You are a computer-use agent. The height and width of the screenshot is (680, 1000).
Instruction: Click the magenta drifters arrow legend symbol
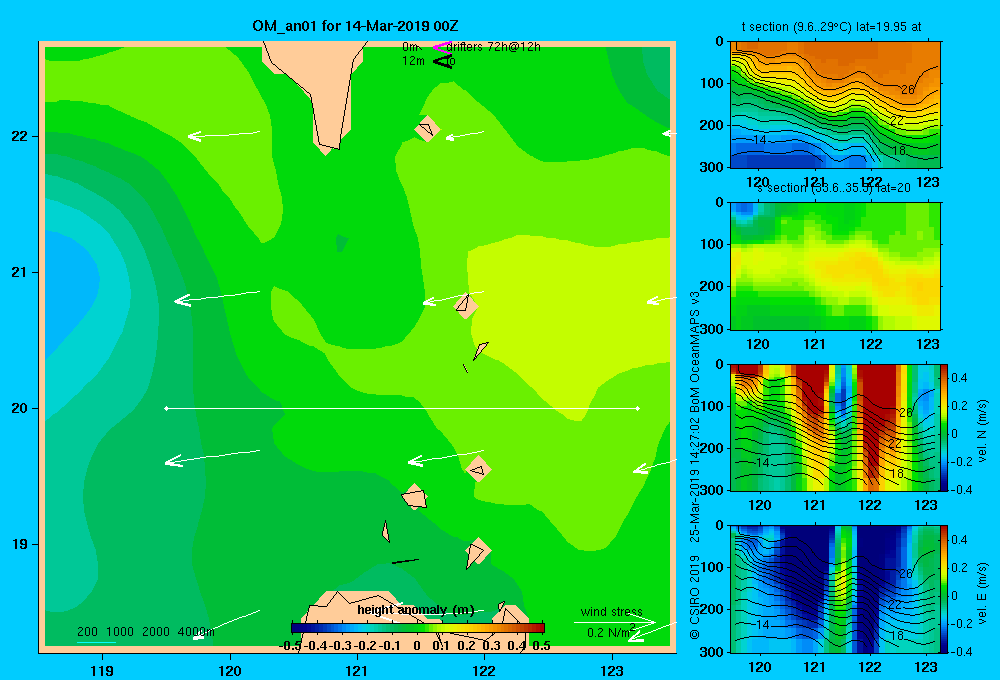[441, 47]
